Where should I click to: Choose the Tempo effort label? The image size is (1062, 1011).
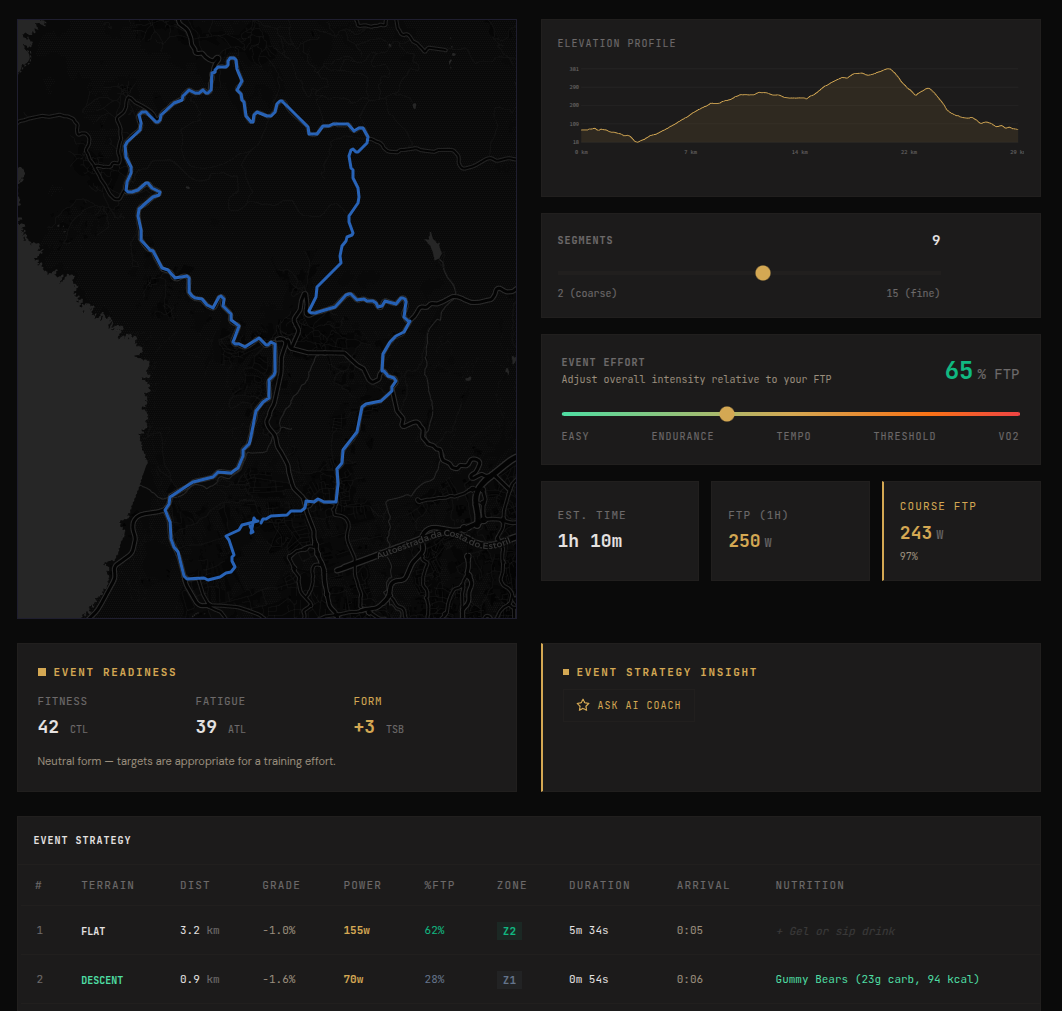[x=793, y=437]
